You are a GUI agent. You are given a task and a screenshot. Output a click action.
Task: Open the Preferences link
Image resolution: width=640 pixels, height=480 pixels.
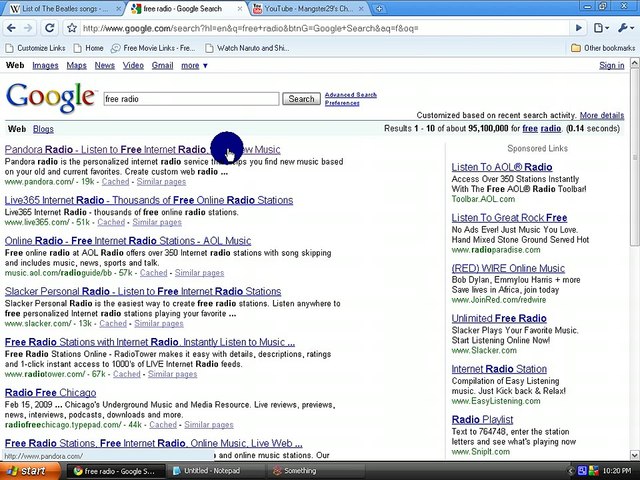click(x=342, y=103)
